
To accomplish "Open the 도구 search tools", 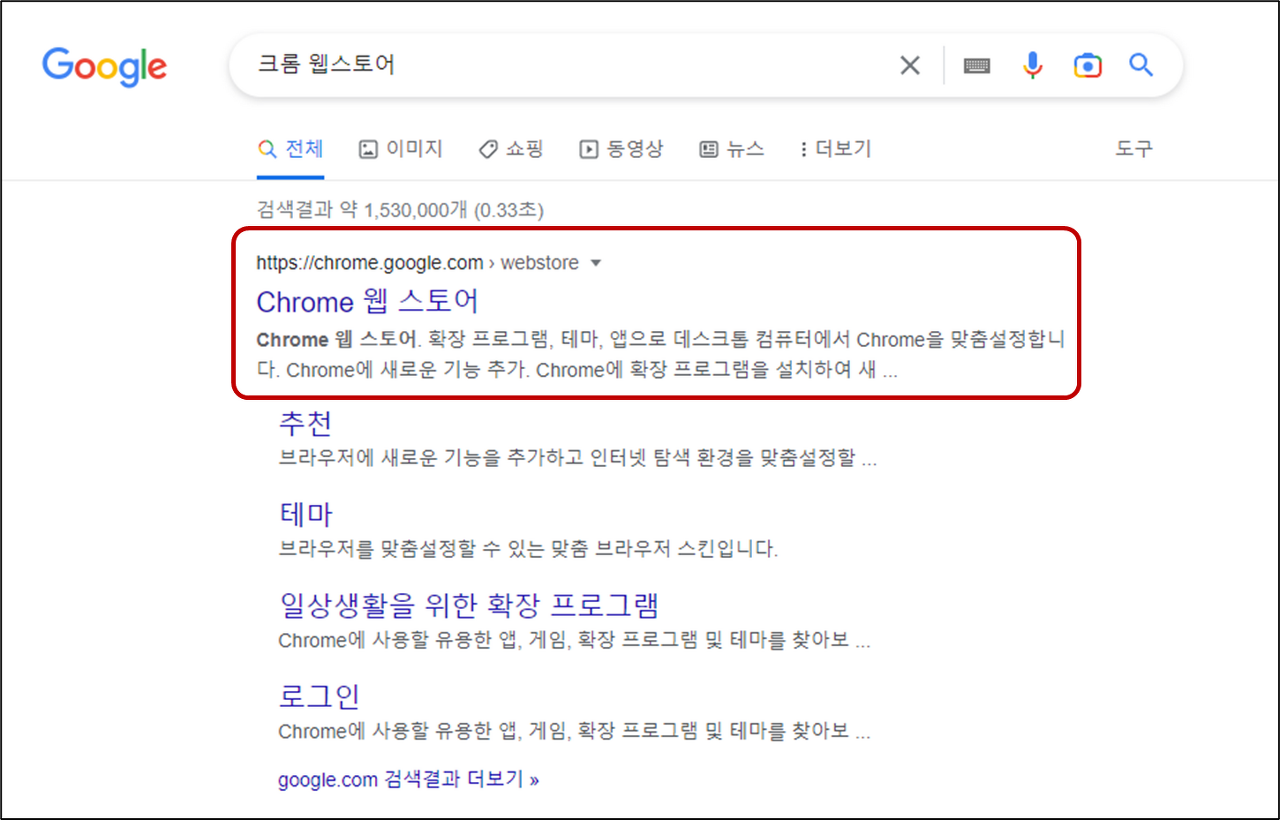I will click(1134, 149).
